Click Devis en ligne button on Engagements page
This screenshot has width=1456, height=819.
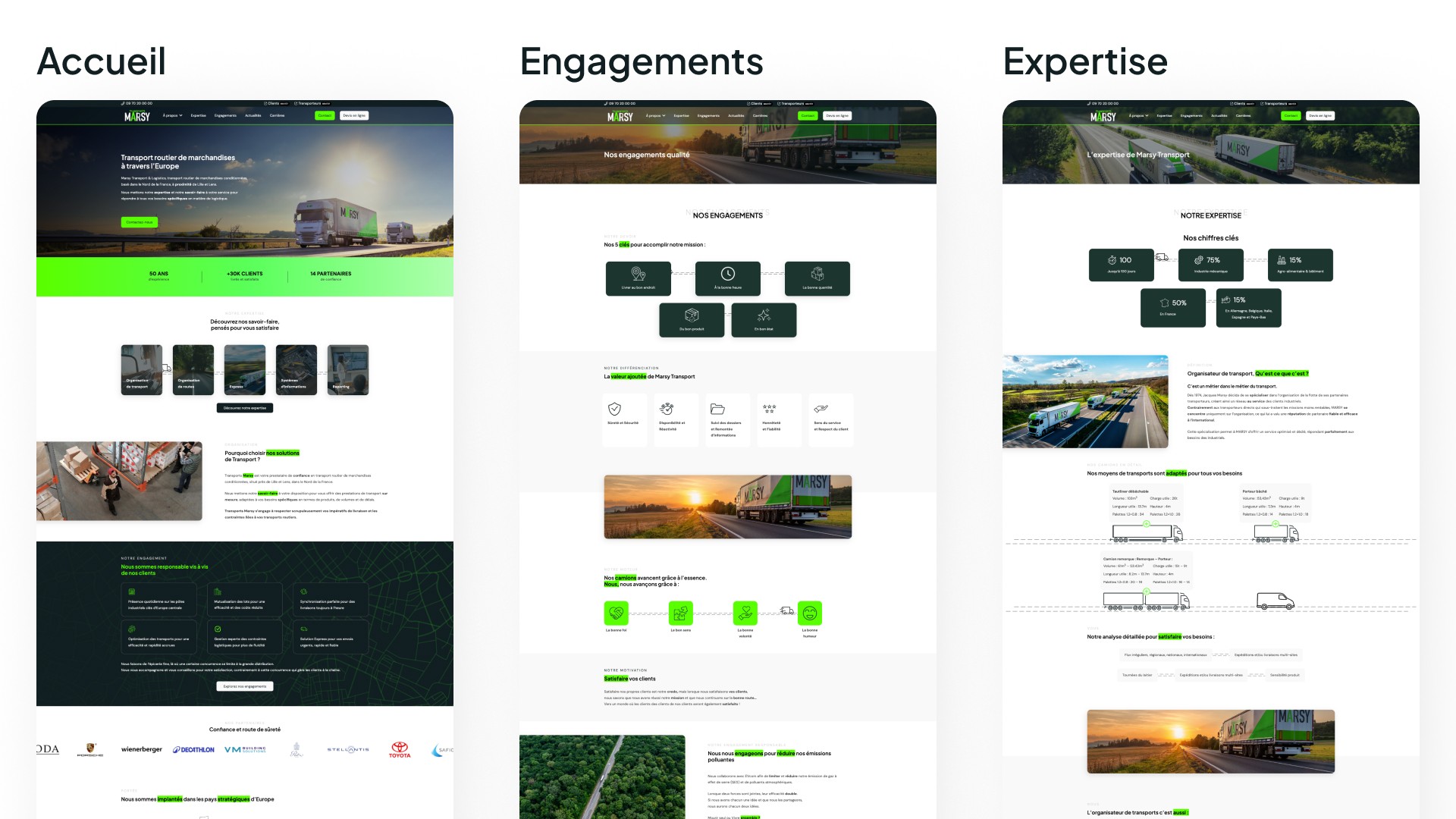coord(837,116)
